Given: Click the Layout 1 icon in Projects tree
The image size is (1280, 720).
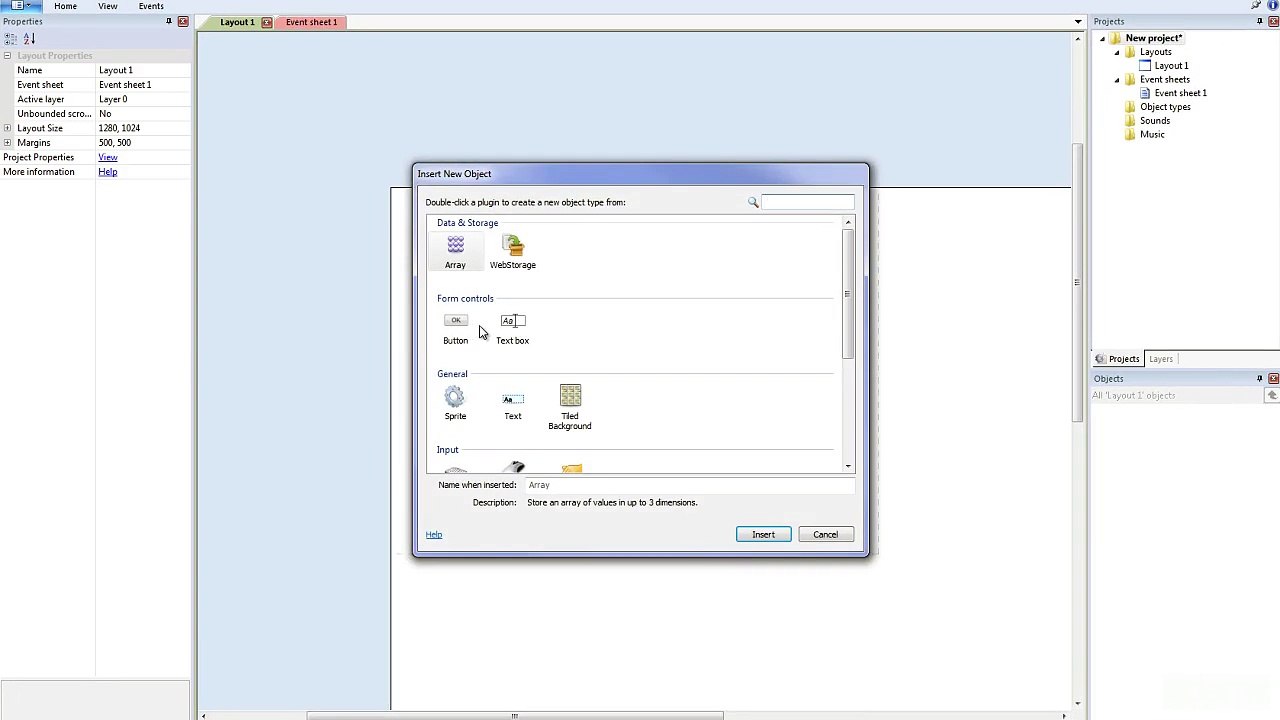Looking at the screenshot, I should click(x=1146, y=65).
